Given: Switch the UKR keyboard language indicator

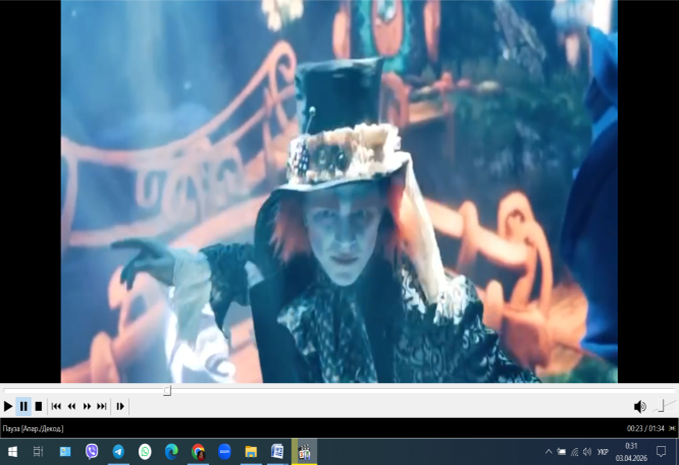Looking at the screenshot, I should pyautogui.click(x=603, y=452).
